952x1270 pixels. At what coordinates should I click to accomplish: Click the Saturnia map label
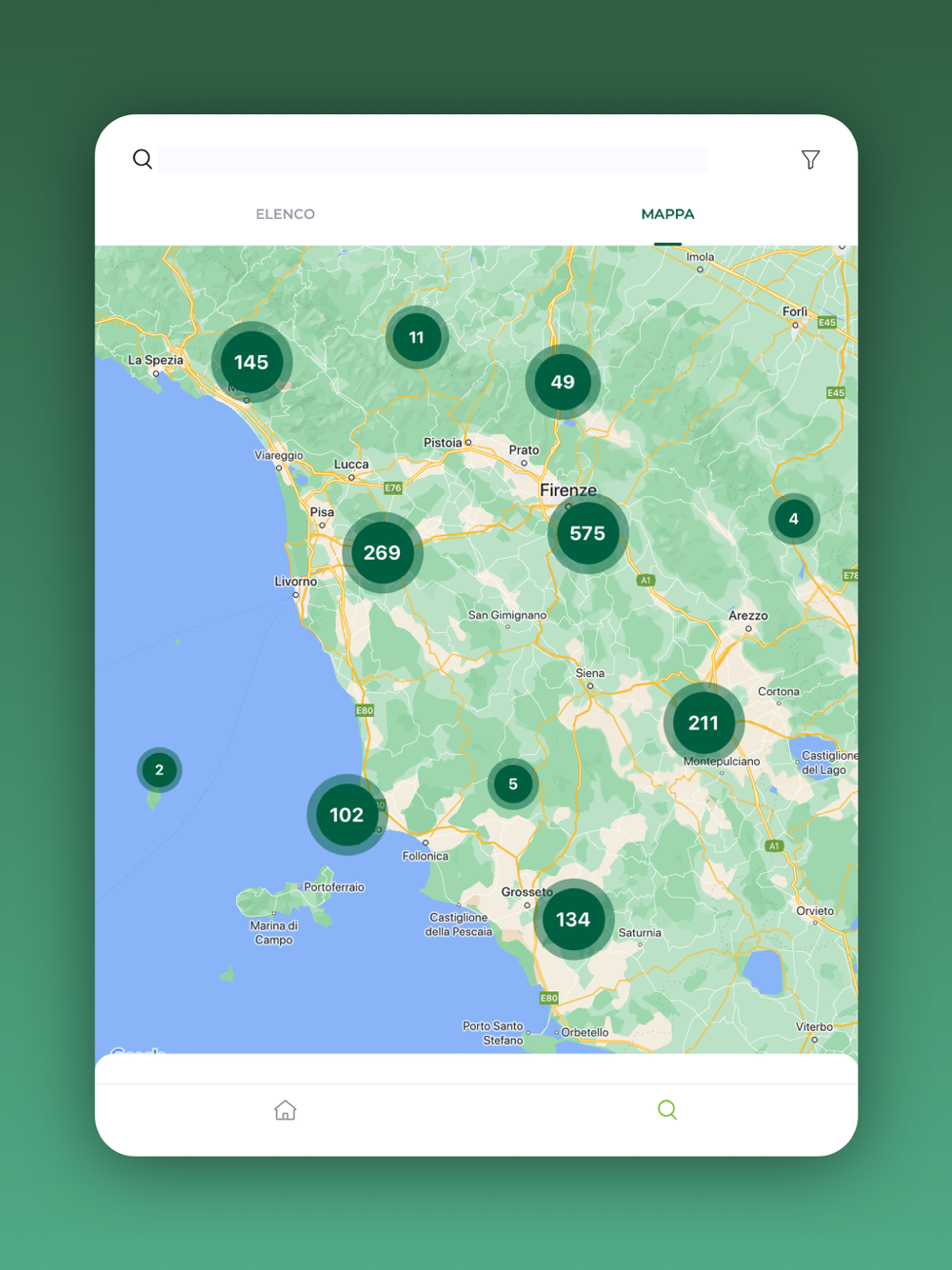pyautogui.click(x=640, y=933)
